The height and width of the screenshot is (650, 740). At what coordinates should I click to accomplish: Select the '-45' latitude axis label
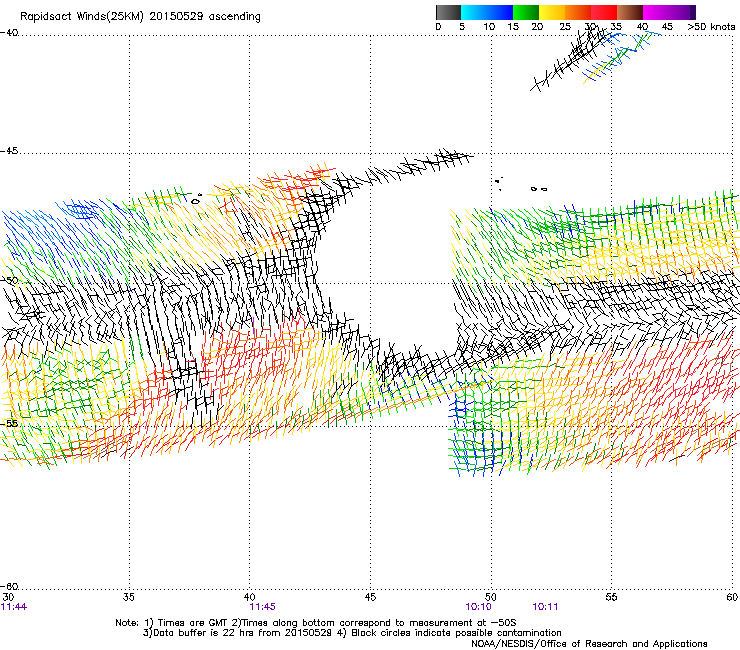coord(9,151)
